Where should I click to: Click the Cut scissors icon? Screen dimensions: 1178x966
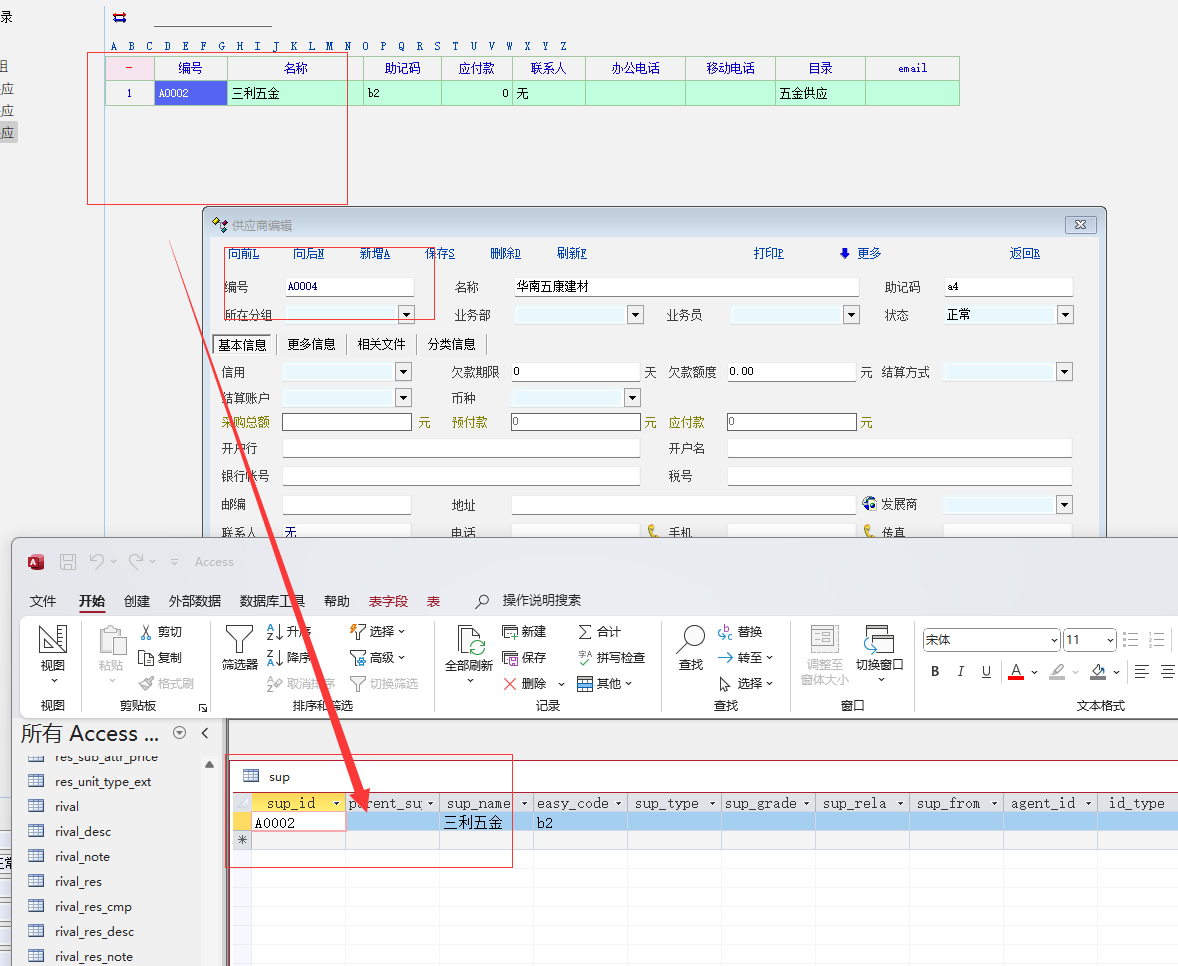pos(147,632)
